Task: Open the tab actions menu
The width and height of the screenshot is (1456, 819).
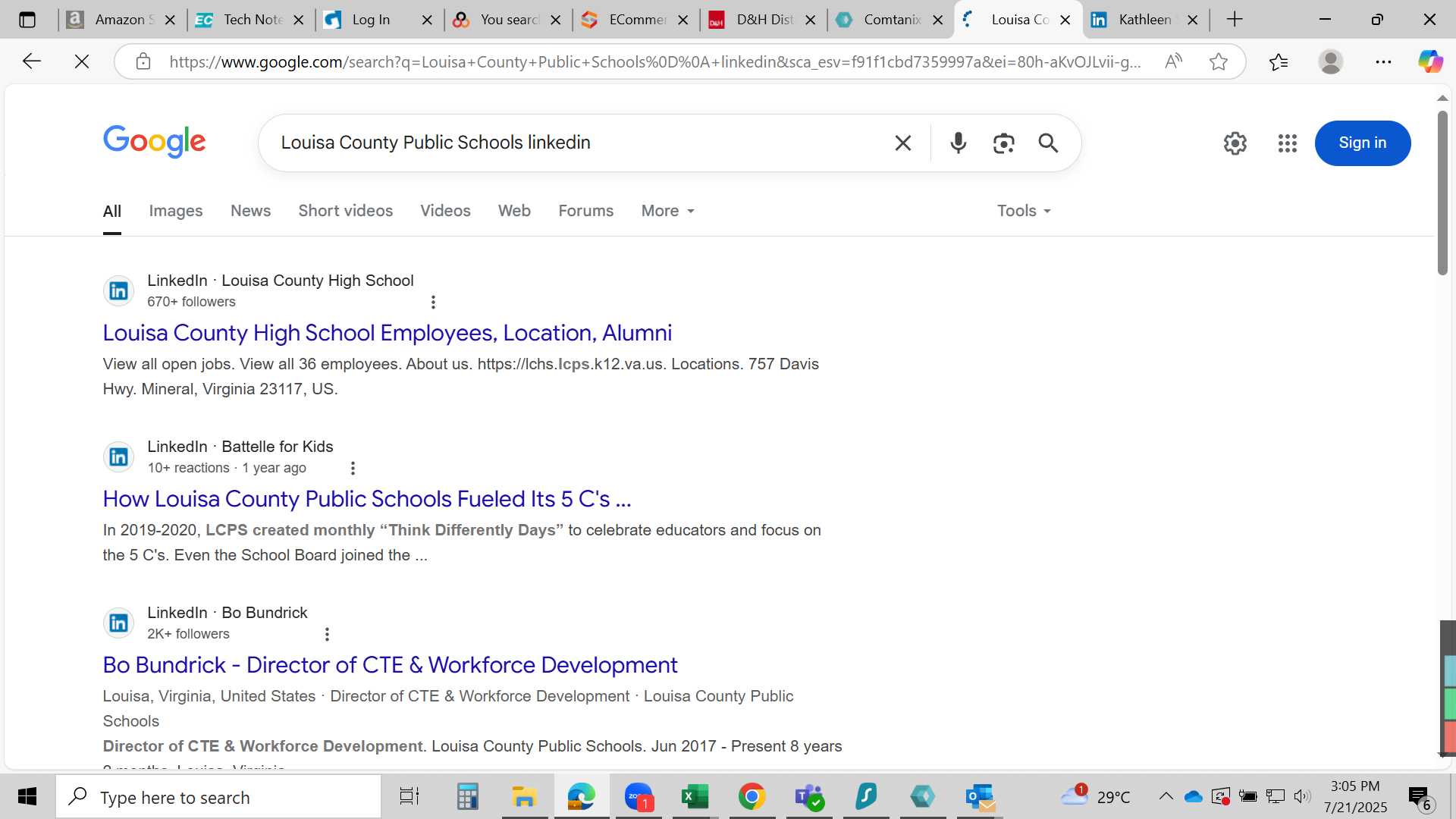Action: click(27, 20)
